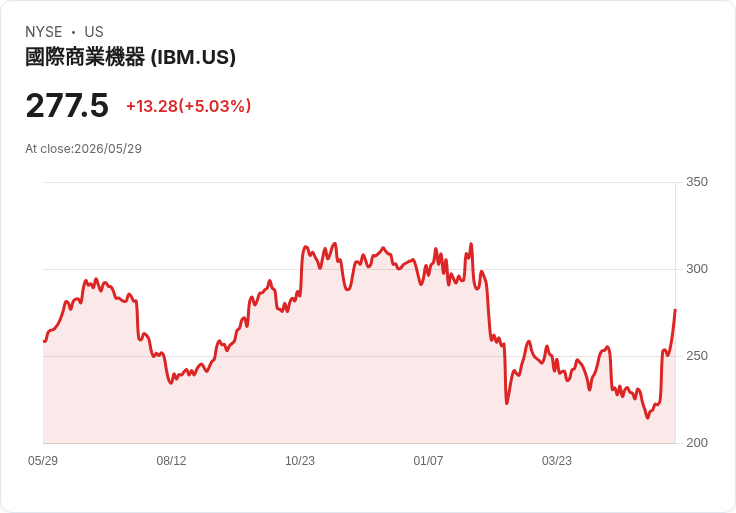
Task: Click the 350 y-axis price label
Action: pos(697,182)
